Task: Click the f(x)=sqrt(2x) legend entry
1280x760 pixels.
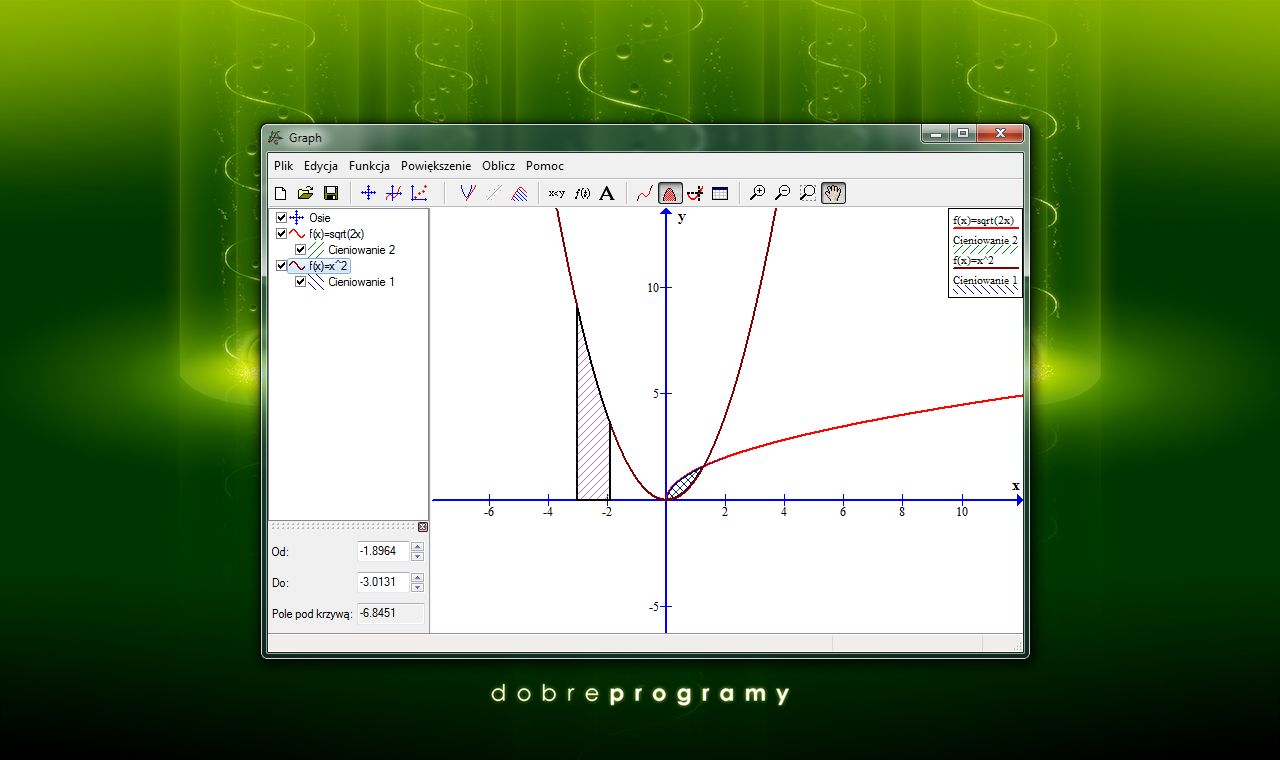Action: point(985,221)
